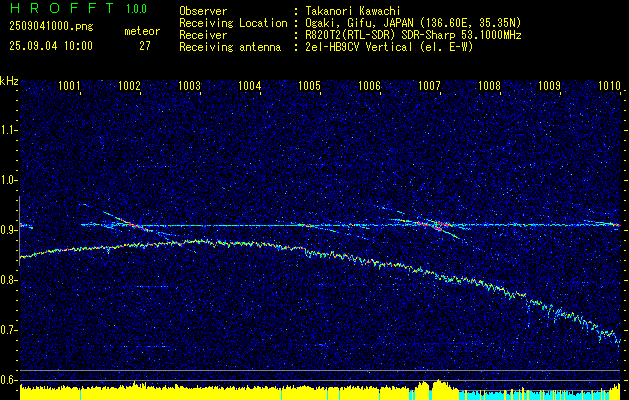
Task: Click the meteor label
Action: coord(142,31)
